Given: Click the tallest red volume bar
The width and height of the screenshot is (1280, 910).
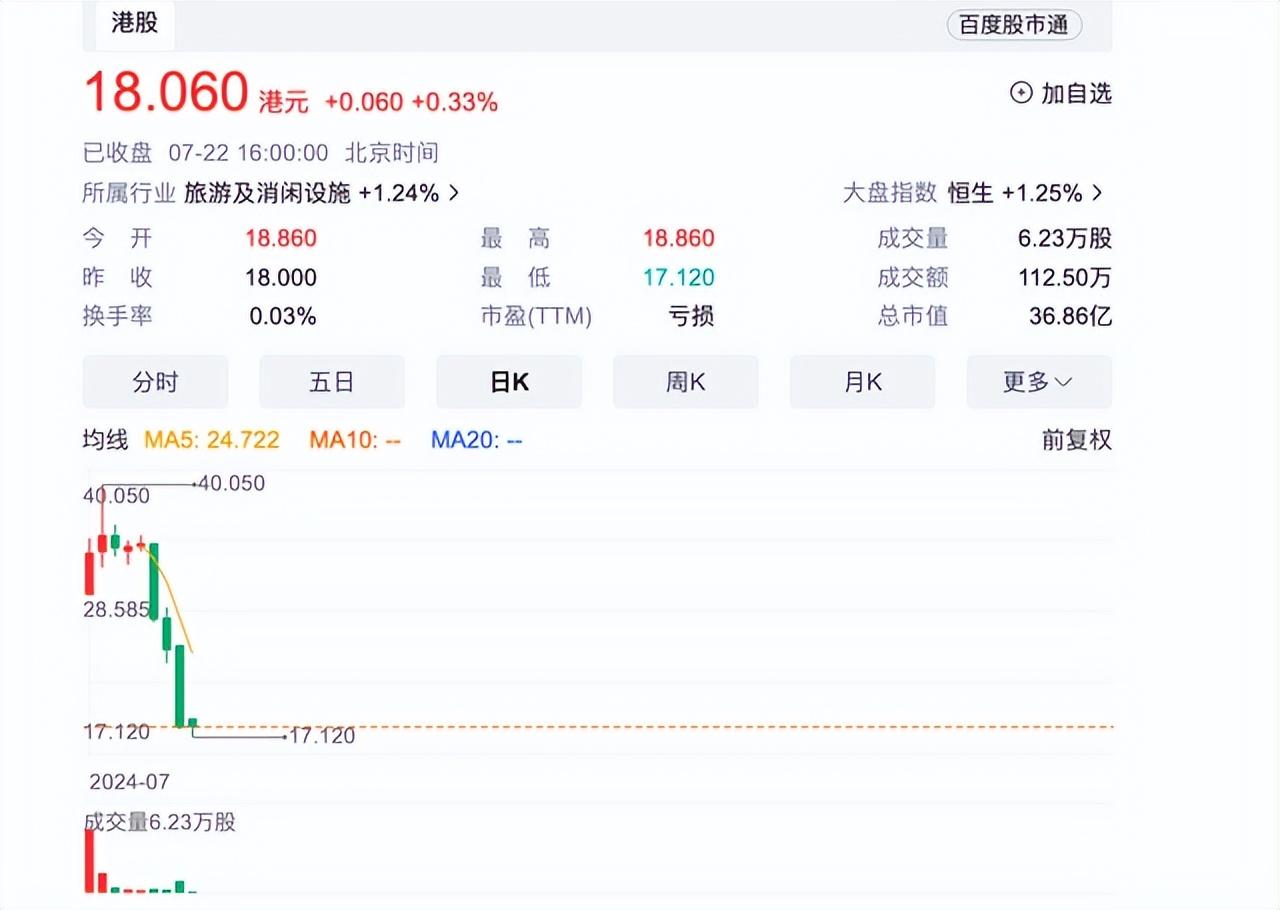Looking at the screenshot, I should point(89,860).
